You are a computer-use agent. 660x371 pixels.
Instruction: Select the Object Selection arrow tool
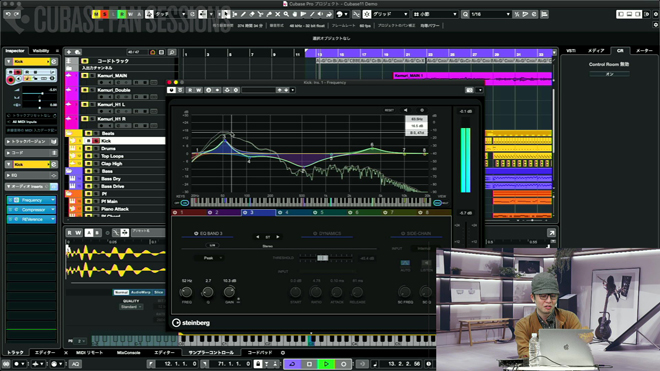(x=226, y=14)
